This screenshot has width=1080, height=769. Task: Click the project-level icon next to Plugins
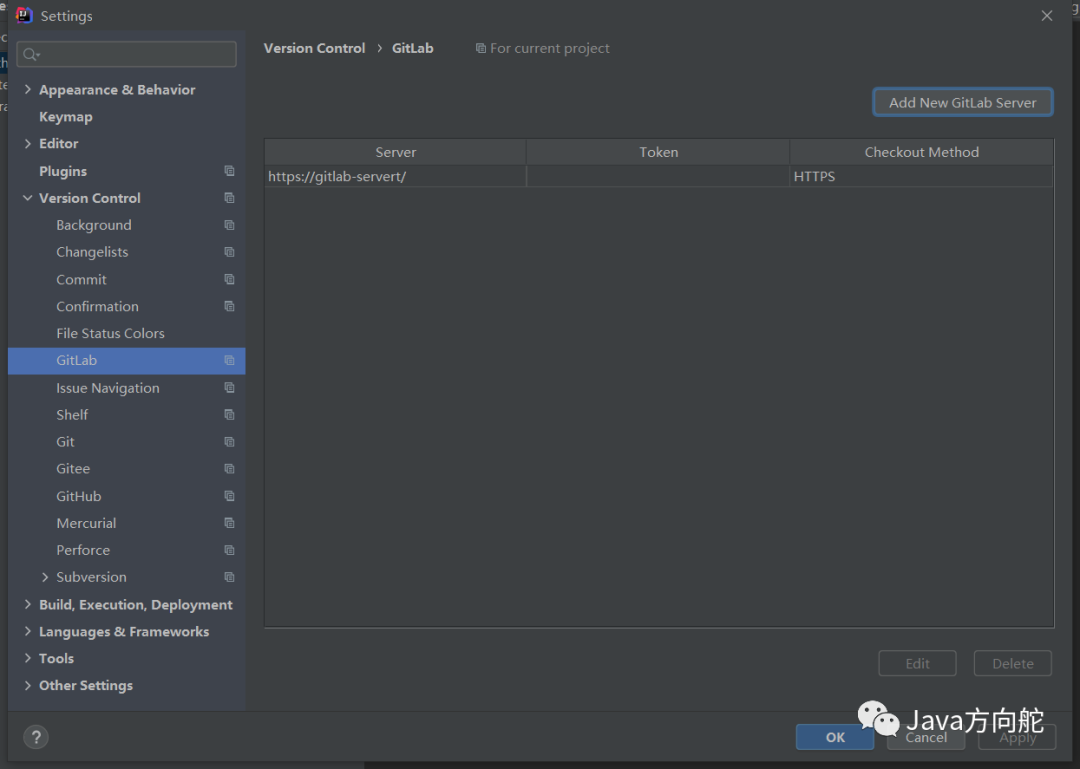tap(229, 171)
